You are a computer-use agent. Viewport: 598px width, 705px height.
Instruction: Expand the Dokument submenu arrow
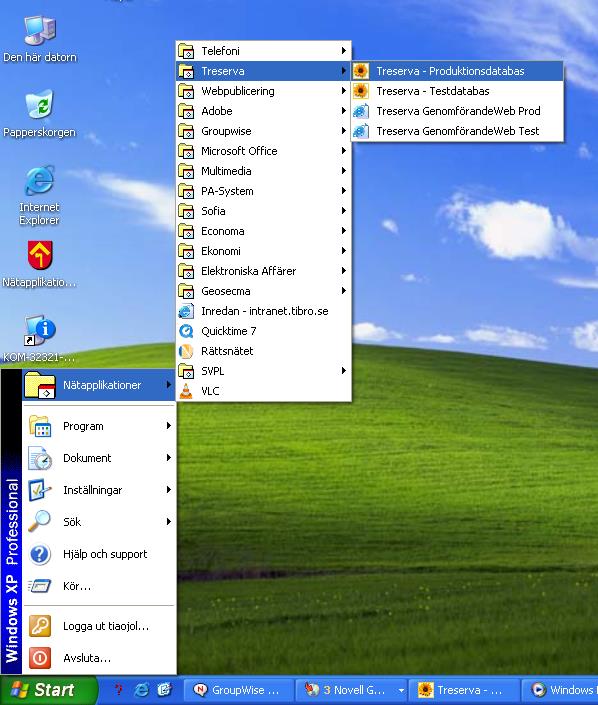click(169, 458)
